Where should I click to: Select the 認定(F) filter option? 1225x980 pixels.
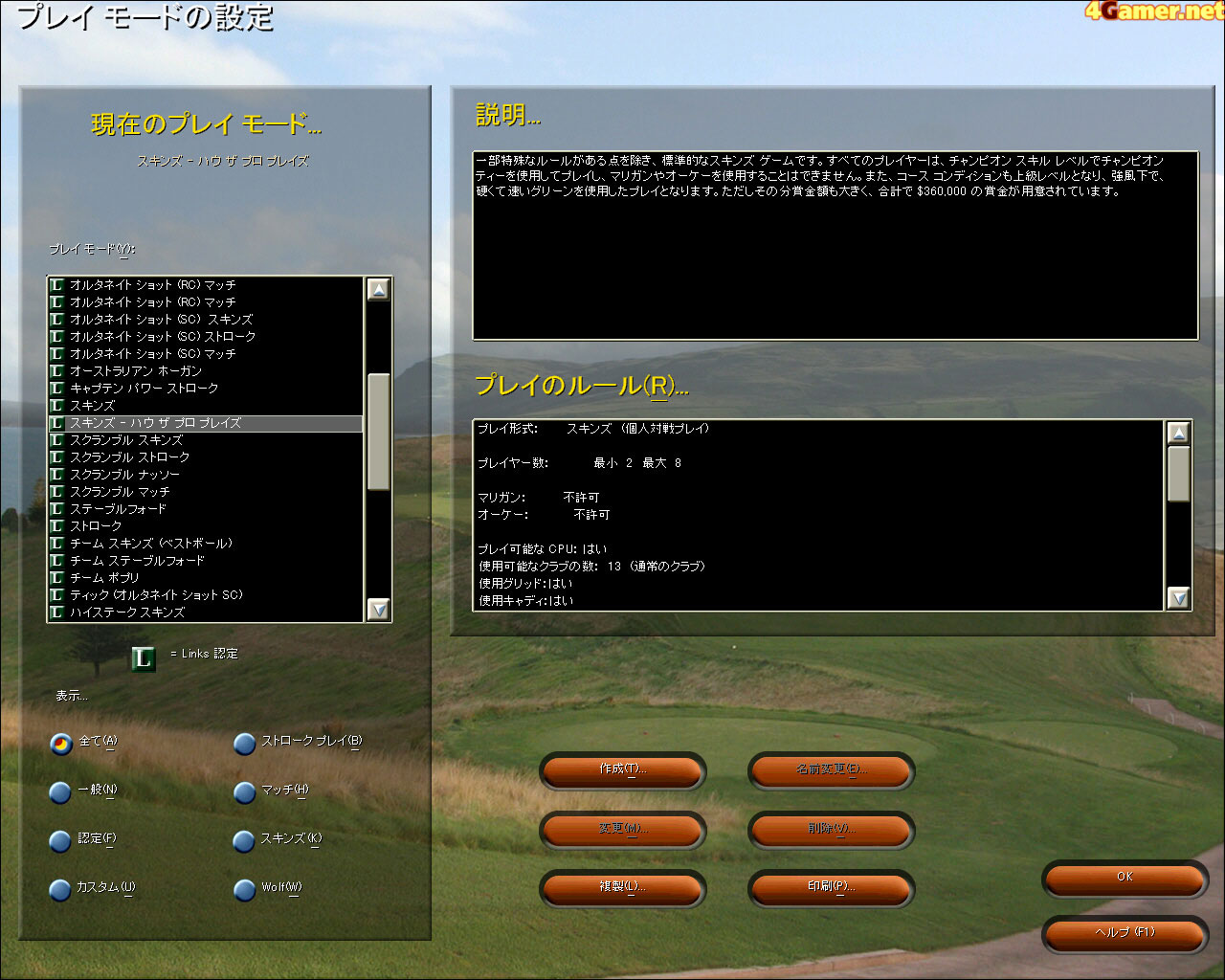coord(61,841)
